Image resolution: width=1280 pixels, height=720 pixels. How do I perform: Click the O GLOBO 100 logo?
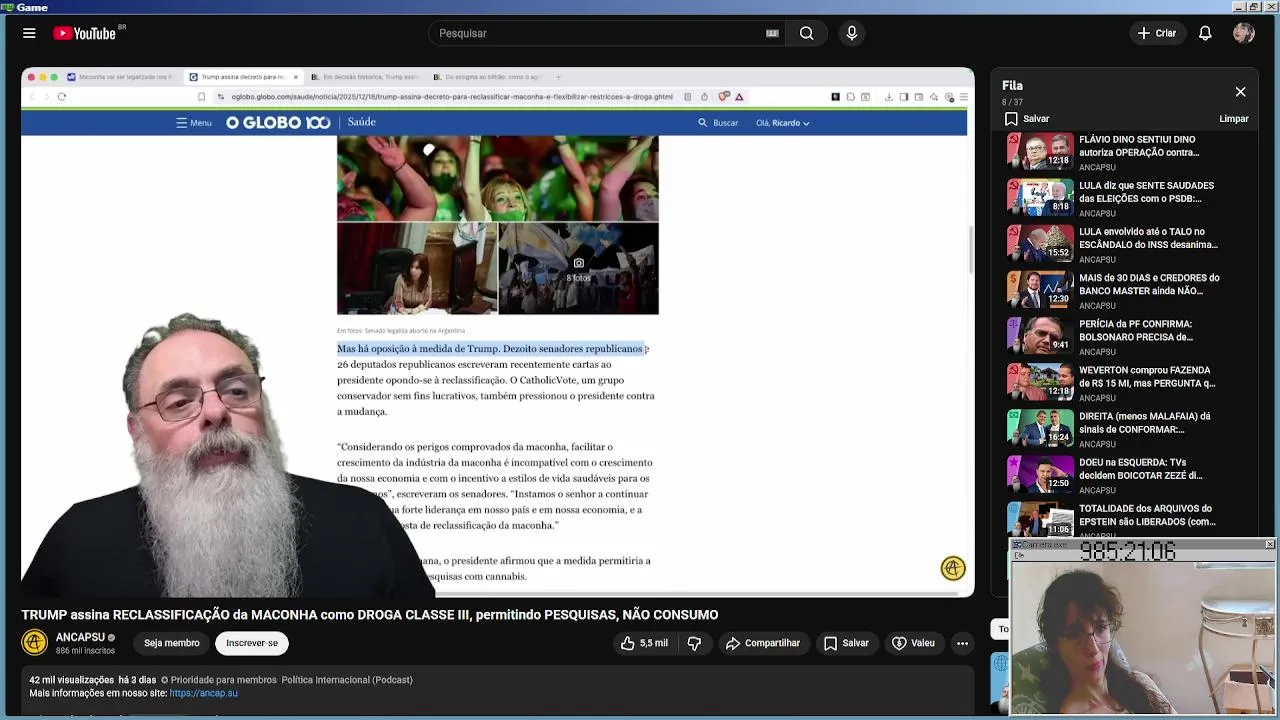pyautogui.click(x=278, y=122)
